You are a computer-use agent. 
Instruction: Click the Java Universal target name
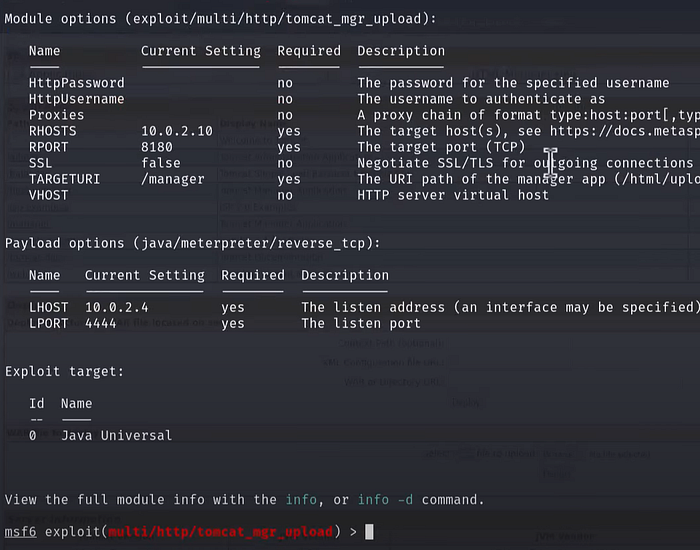(x=117, y=436)
